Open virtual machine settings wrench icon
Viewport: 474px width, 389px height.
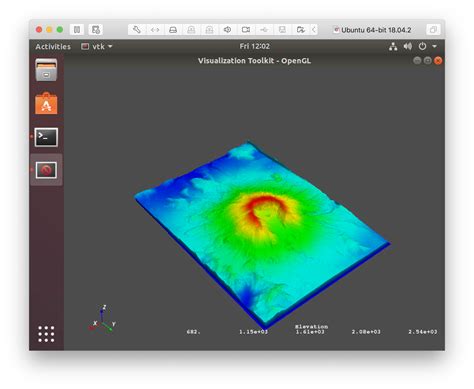click(137, 30)
